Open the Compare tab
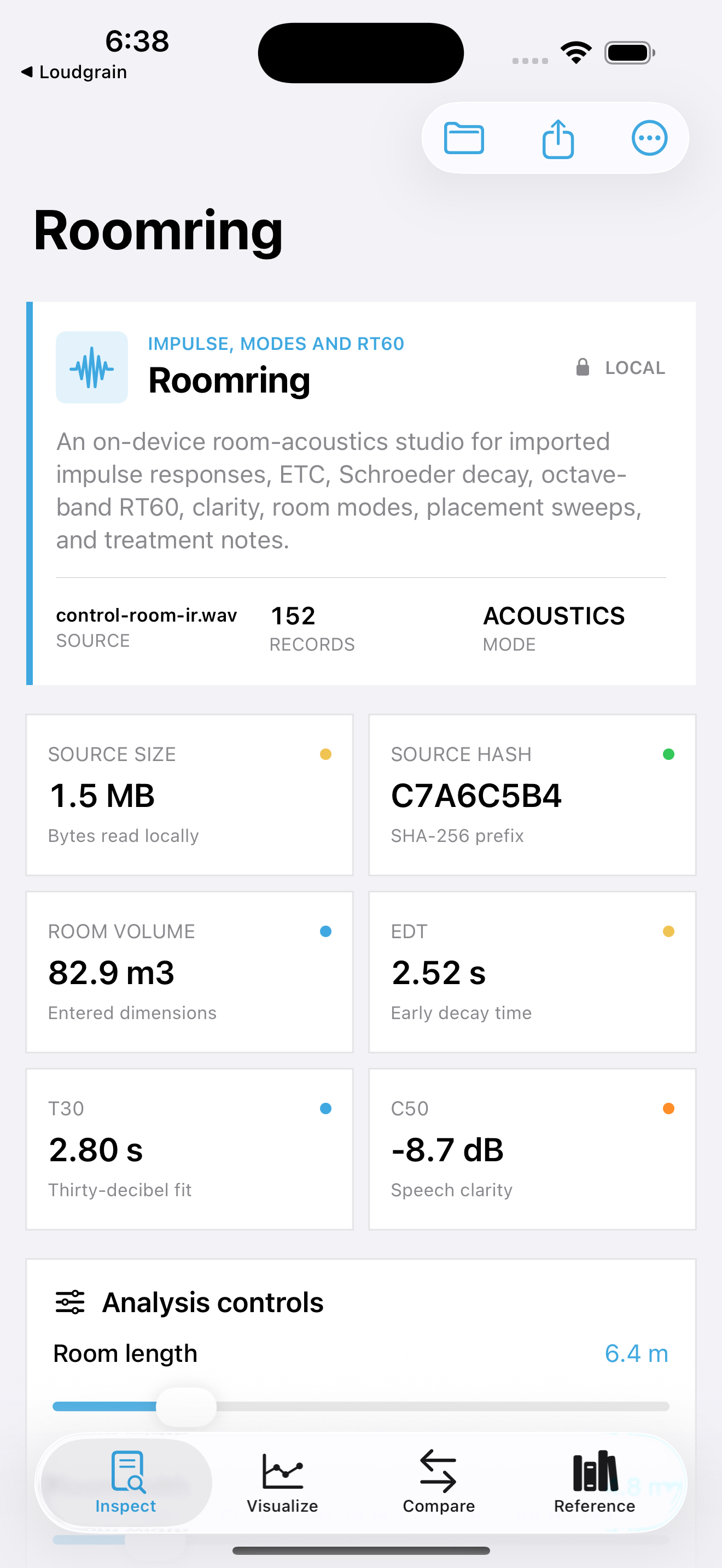 coord(438,1482)
